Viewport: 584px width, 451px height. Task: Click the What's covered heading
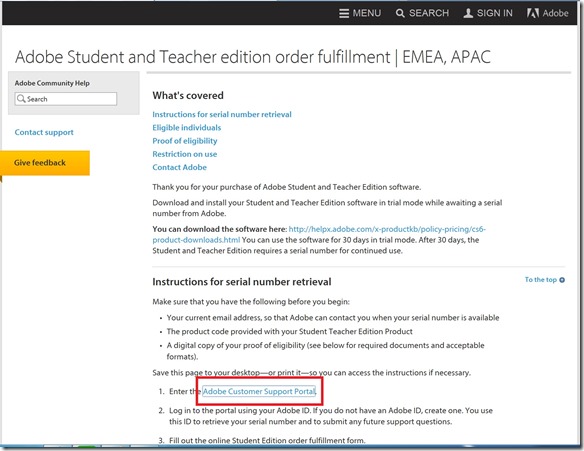click(188, 96)
